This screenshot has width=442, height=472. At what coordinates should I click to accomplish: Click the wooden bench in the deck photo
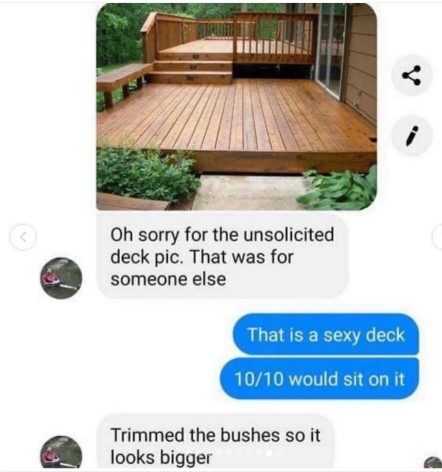coord(123,82)
